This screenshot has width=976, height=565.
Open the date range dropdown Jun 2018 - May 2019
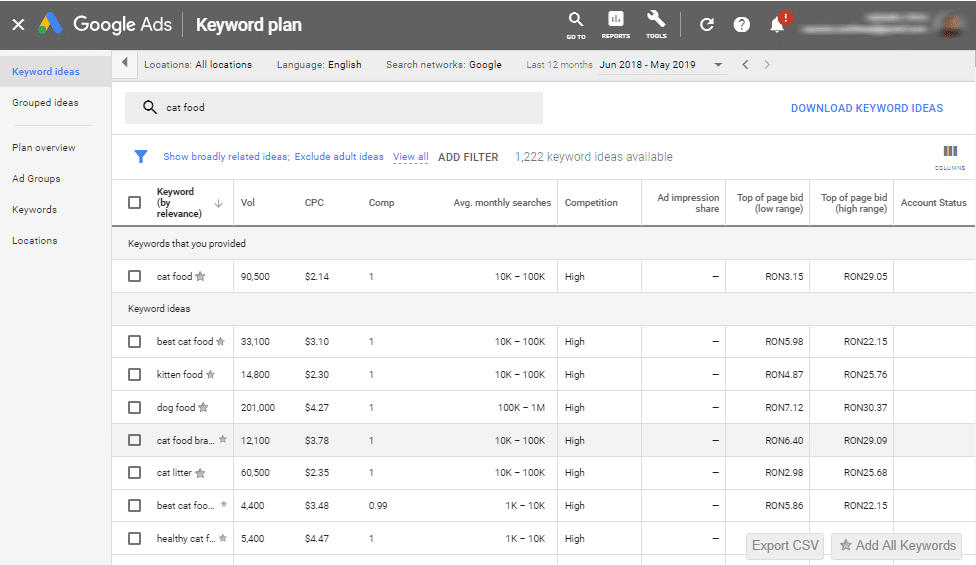pyautogui.click(x=663, y=65)
